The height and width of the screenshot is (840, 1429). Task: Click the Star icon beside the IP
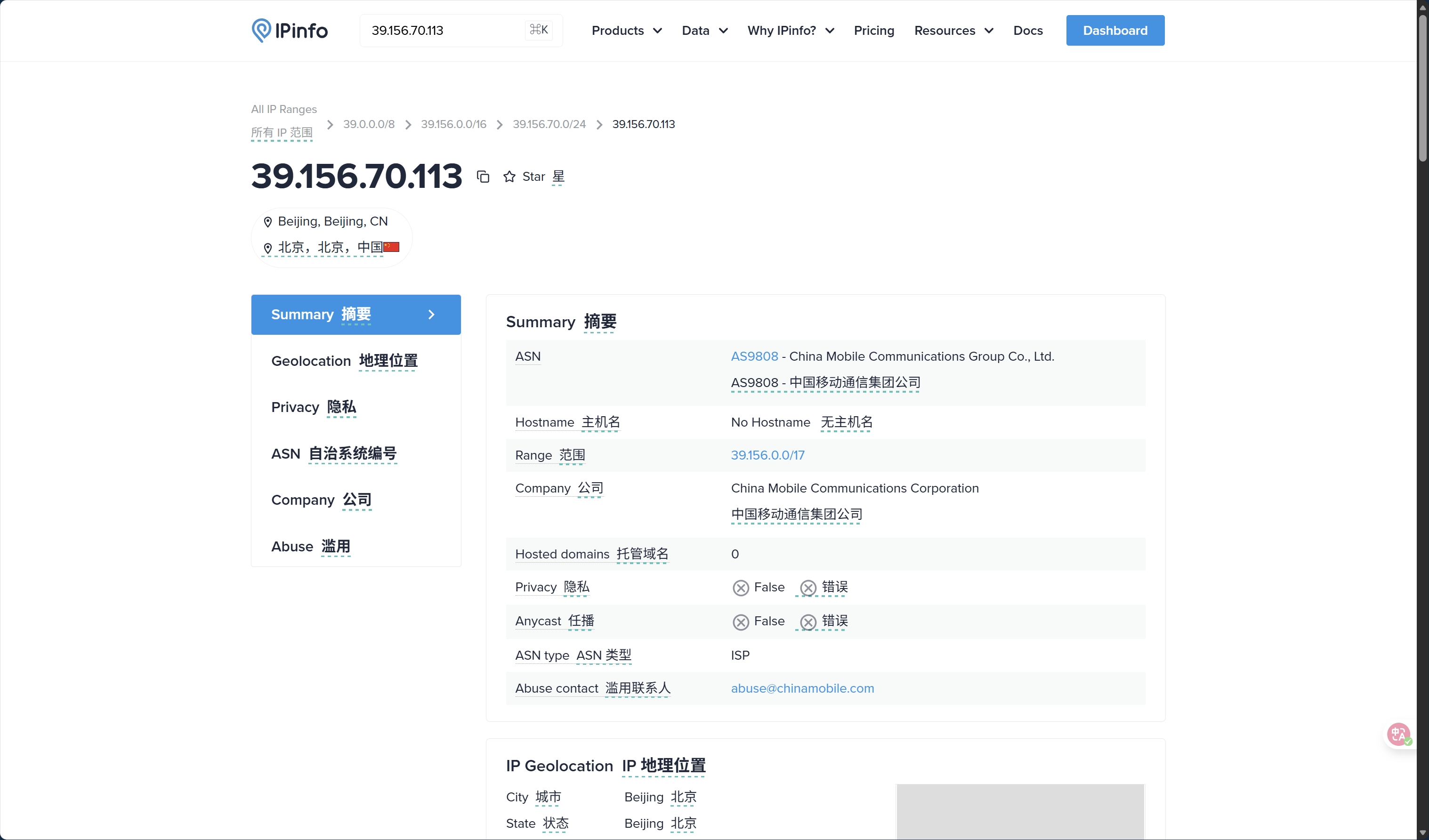[509, 177]
